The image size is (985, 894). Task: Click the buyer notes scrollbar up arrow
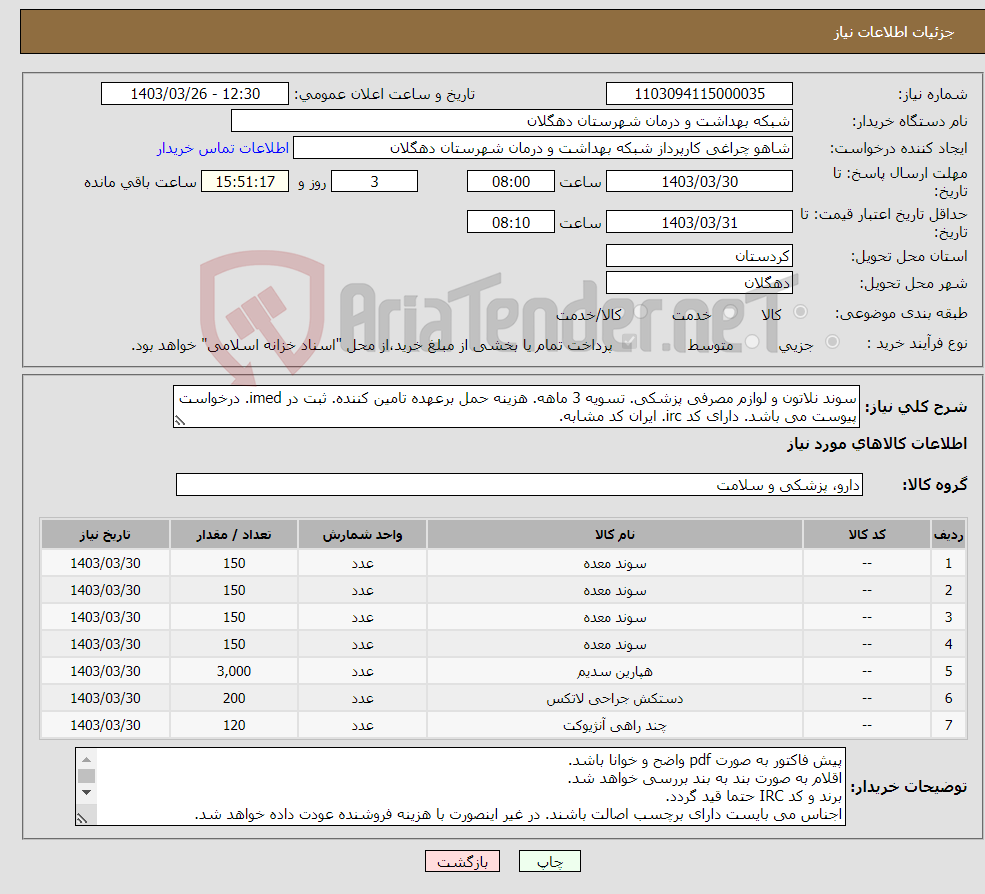click(x=87, y=760)
